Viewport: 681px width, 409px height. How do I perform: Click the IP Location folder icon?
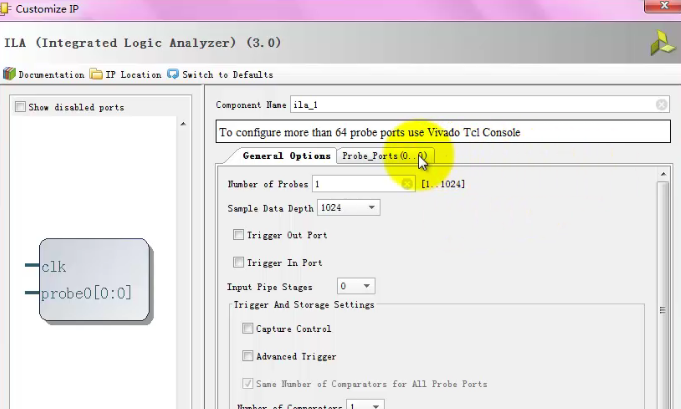pos(96,74)
